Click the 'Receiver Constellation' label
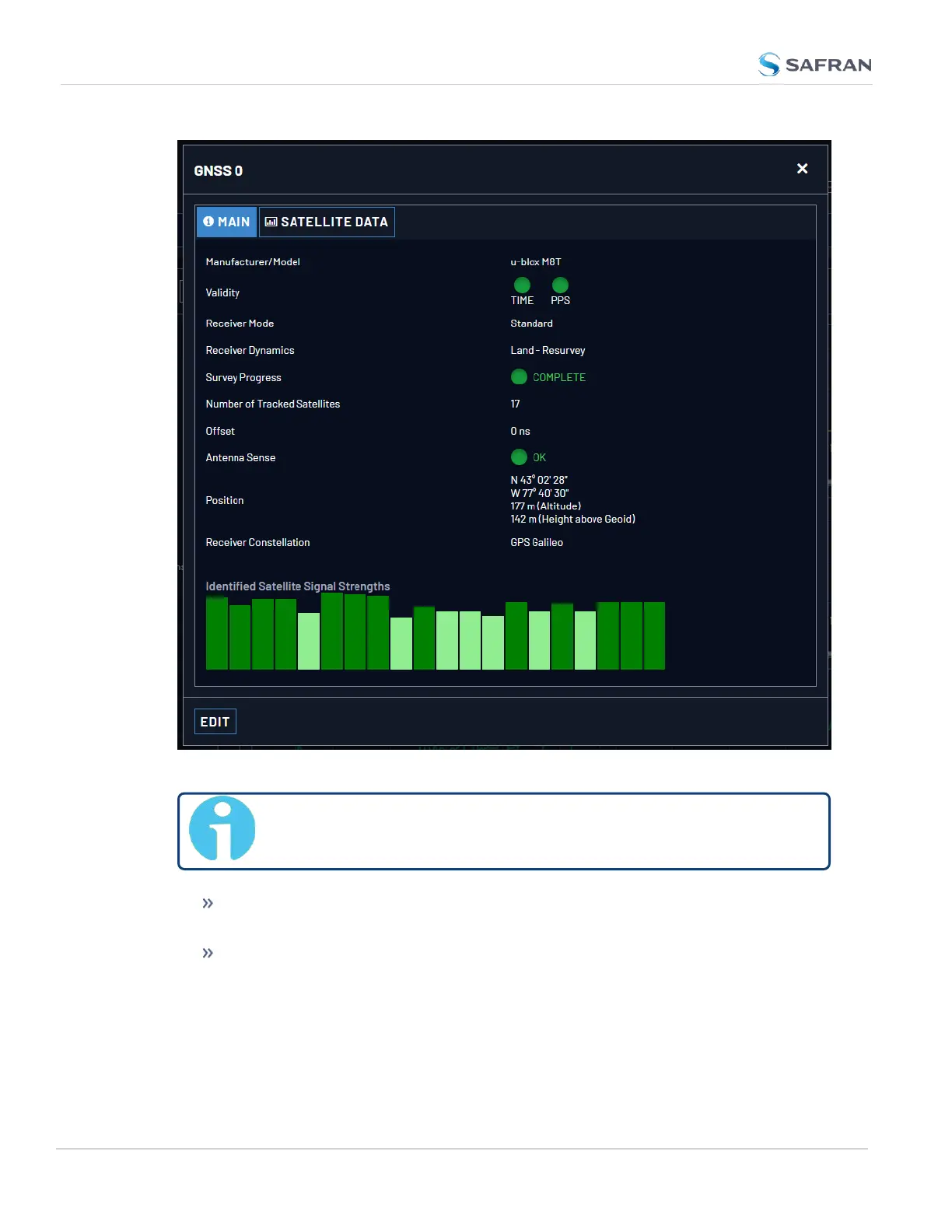Viewport: 952px width, 1232px height. click(257, 543)
